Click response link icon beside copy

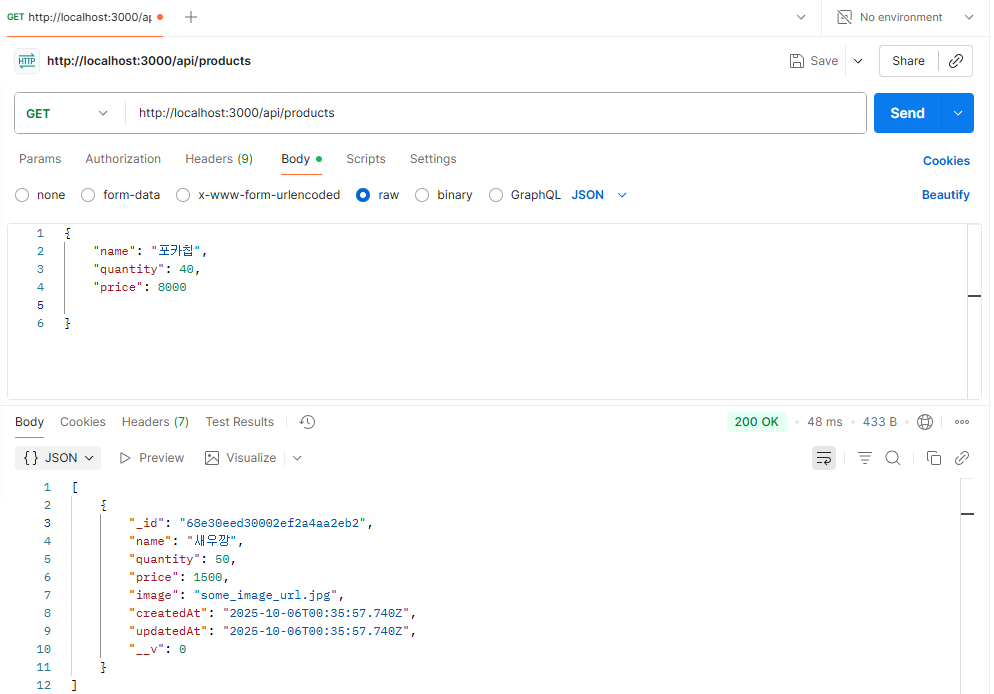click(x=962, y=458)
